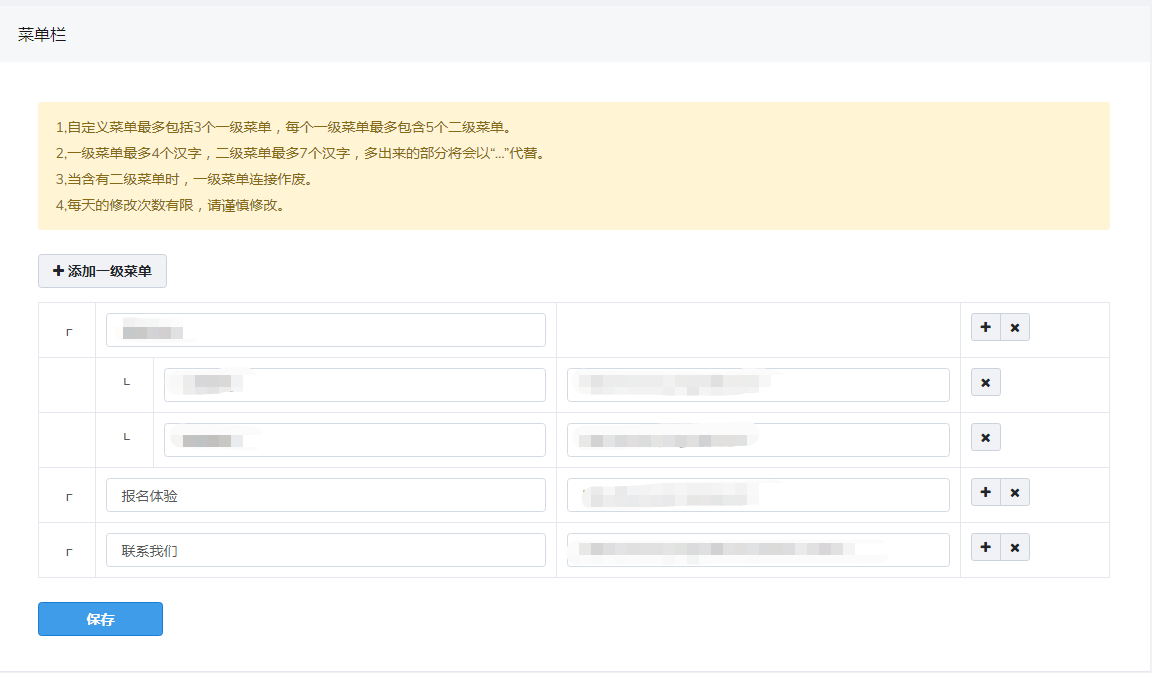The width and height of the screenshot is (1152, 673).
Task: Edit the second submenu name field
Action: (355, 440)
